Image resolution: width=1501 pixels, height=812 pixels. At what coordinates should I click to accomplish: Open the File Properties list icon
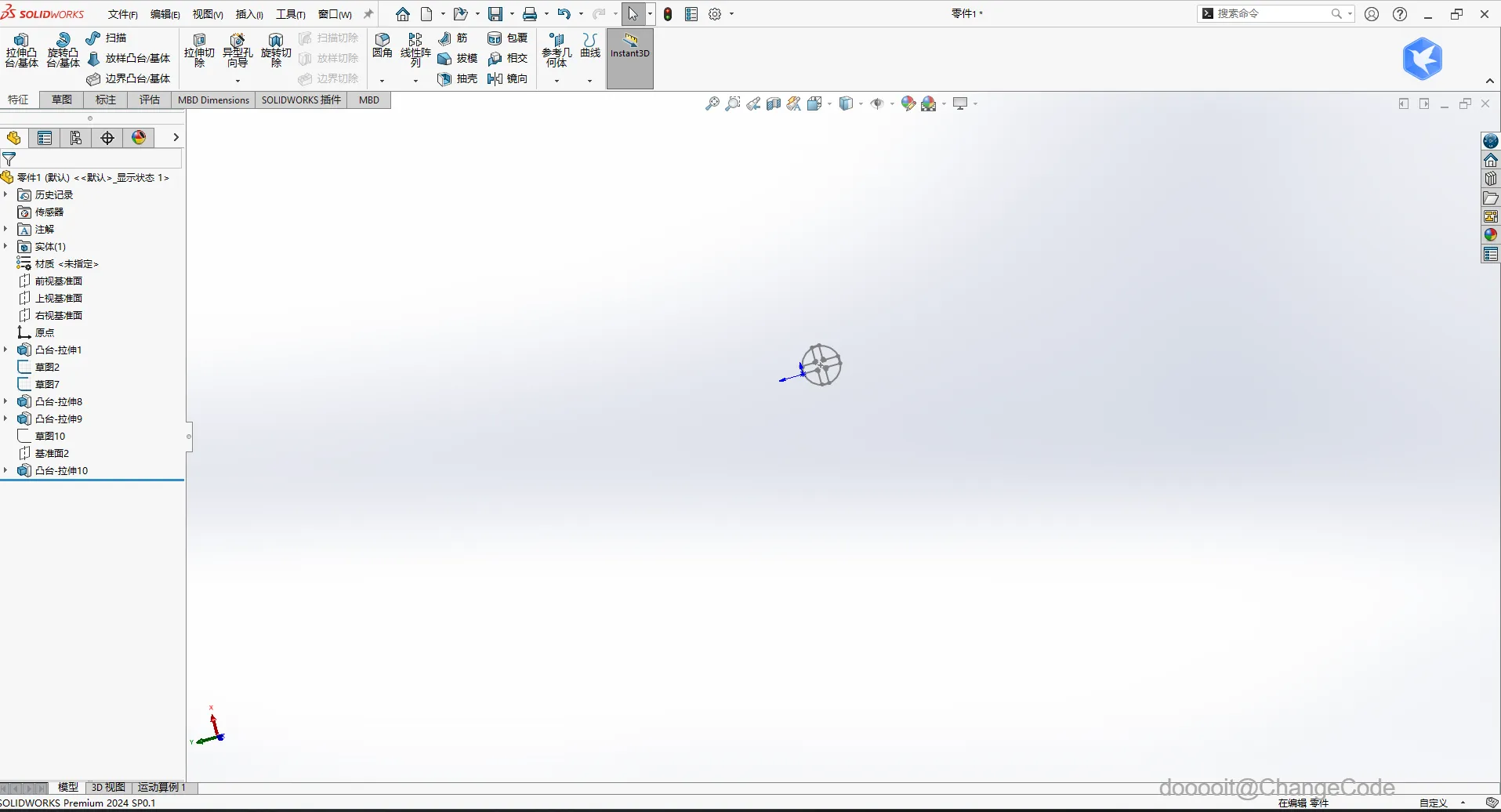[691, 14]
